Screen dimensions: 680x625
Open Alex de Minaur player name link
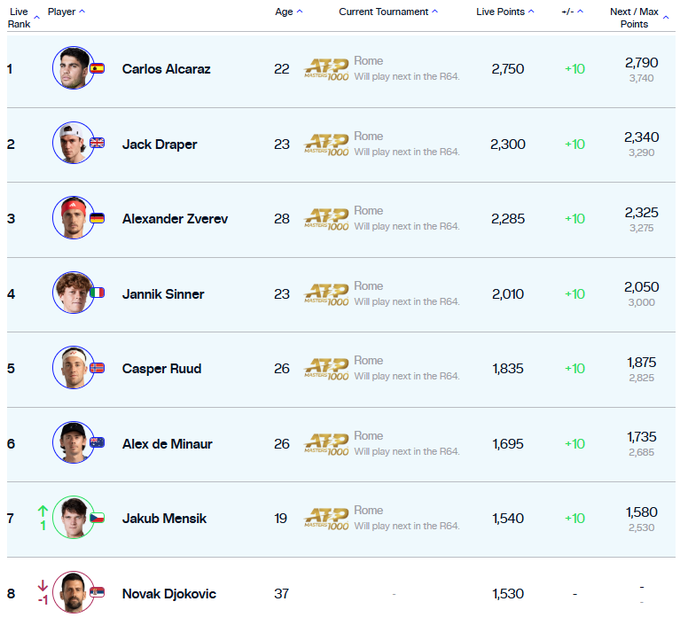point(167,443)
